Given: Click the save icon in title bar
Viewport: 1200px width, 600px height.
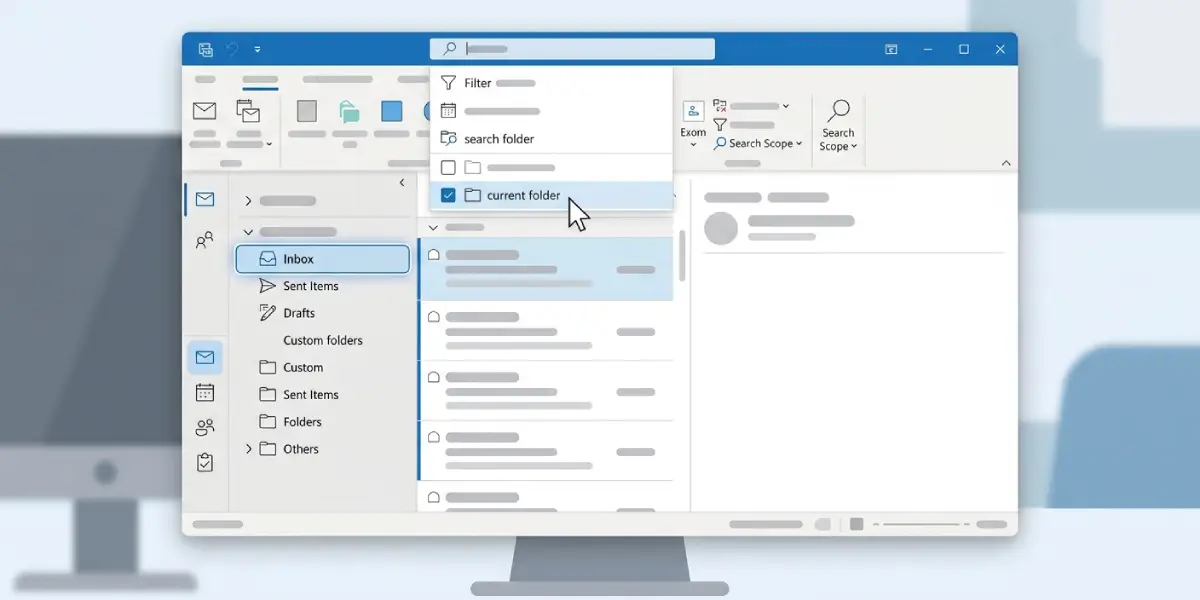Looking at the screenshot, I should tap(206, 49).
